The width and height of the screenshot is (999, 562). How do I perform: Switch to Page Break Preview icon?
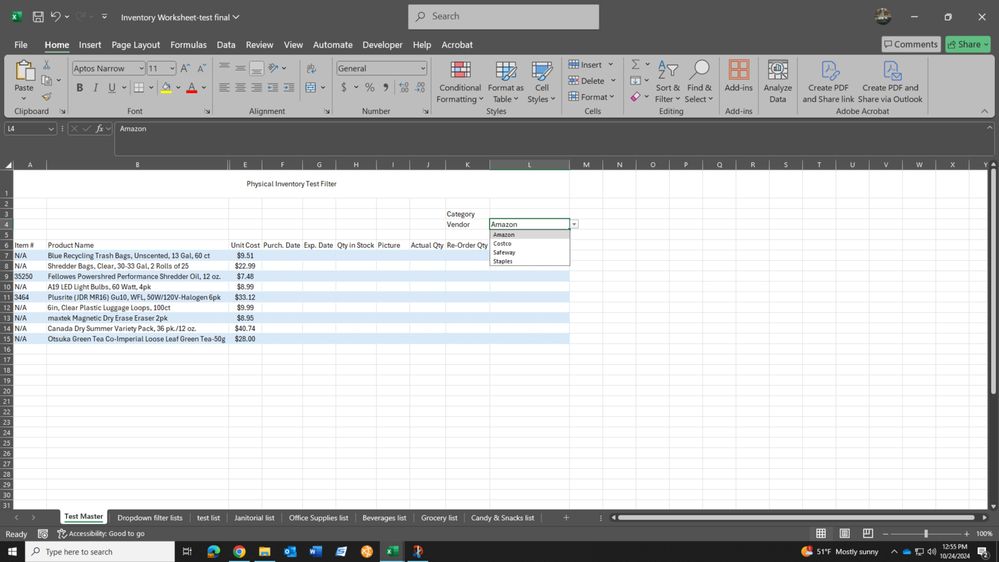coord(868,533)
